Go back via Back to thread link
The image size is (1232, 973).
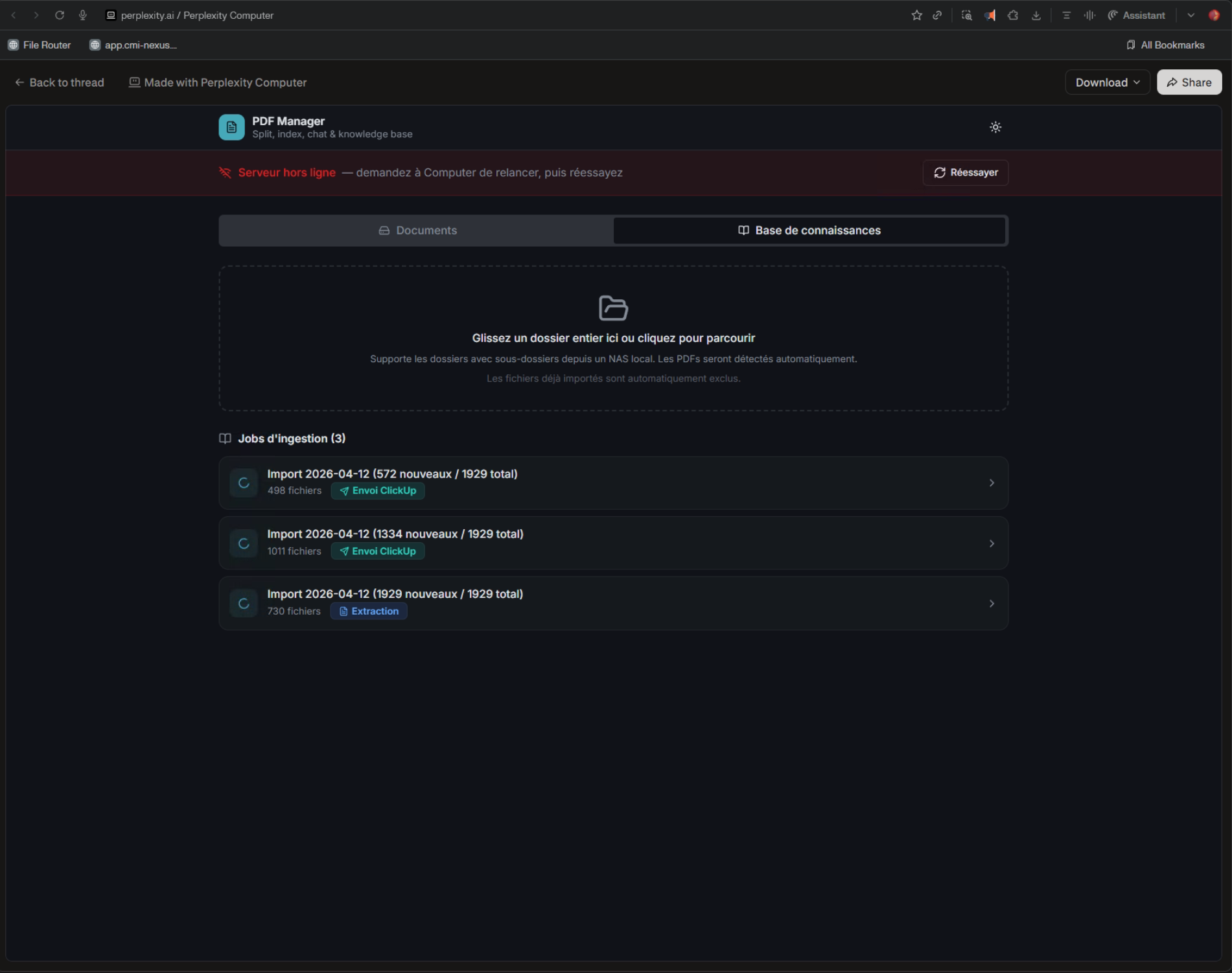(60, 82)
